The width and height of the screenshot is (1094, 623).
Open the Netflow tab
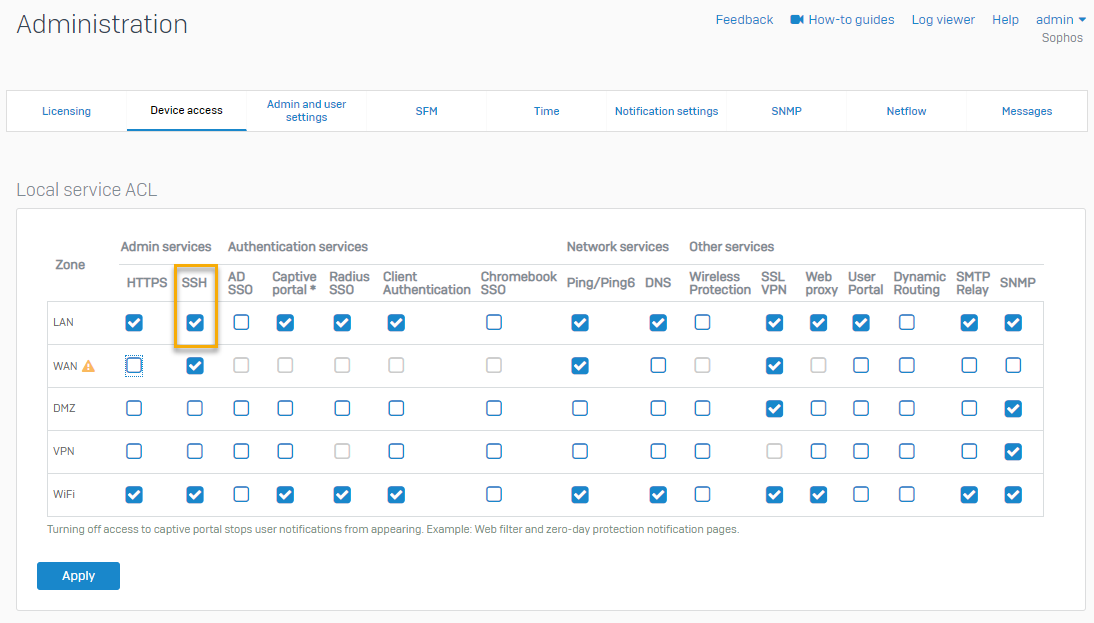(906, 111)
